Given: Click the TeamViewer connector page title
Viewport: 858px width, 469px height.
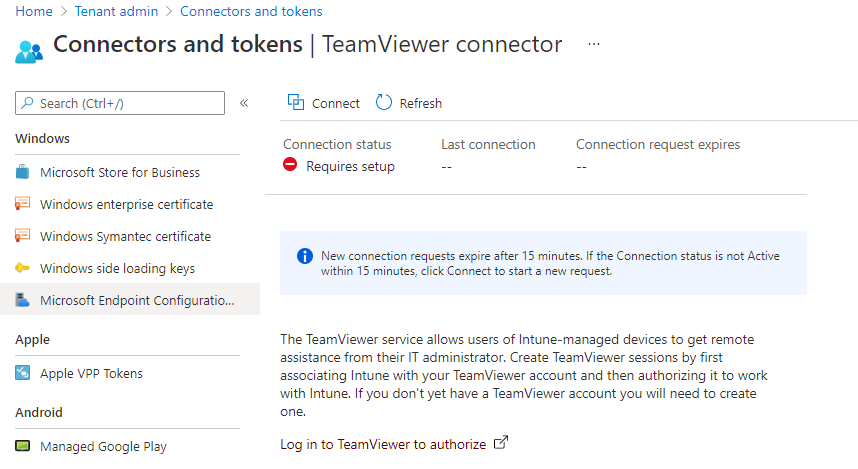Looking at the screenshot, I should coord(442,44).
